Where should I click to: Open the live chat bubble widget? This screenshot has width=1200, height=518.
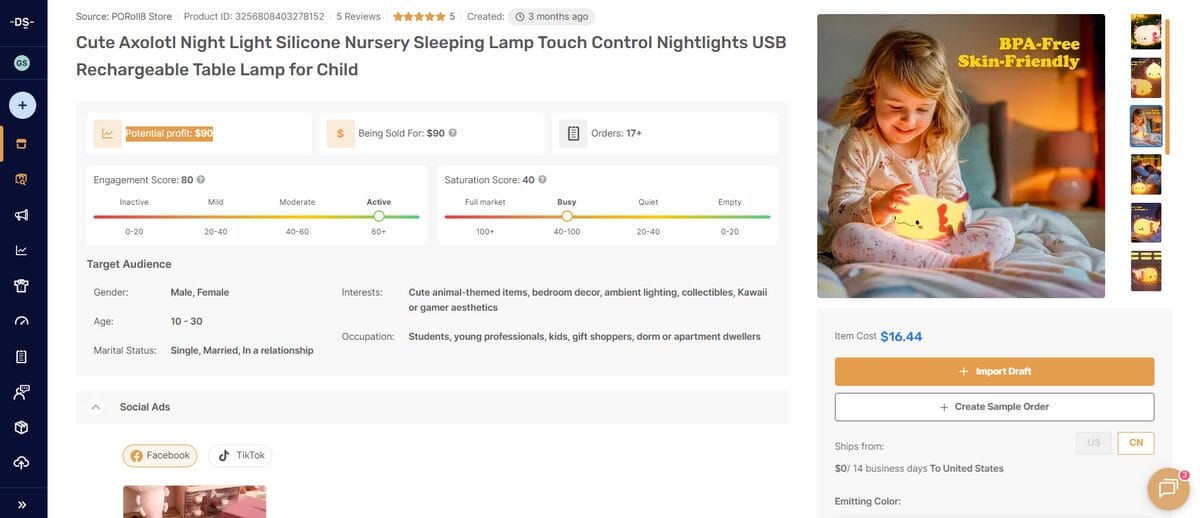[x=1167, y=488]
